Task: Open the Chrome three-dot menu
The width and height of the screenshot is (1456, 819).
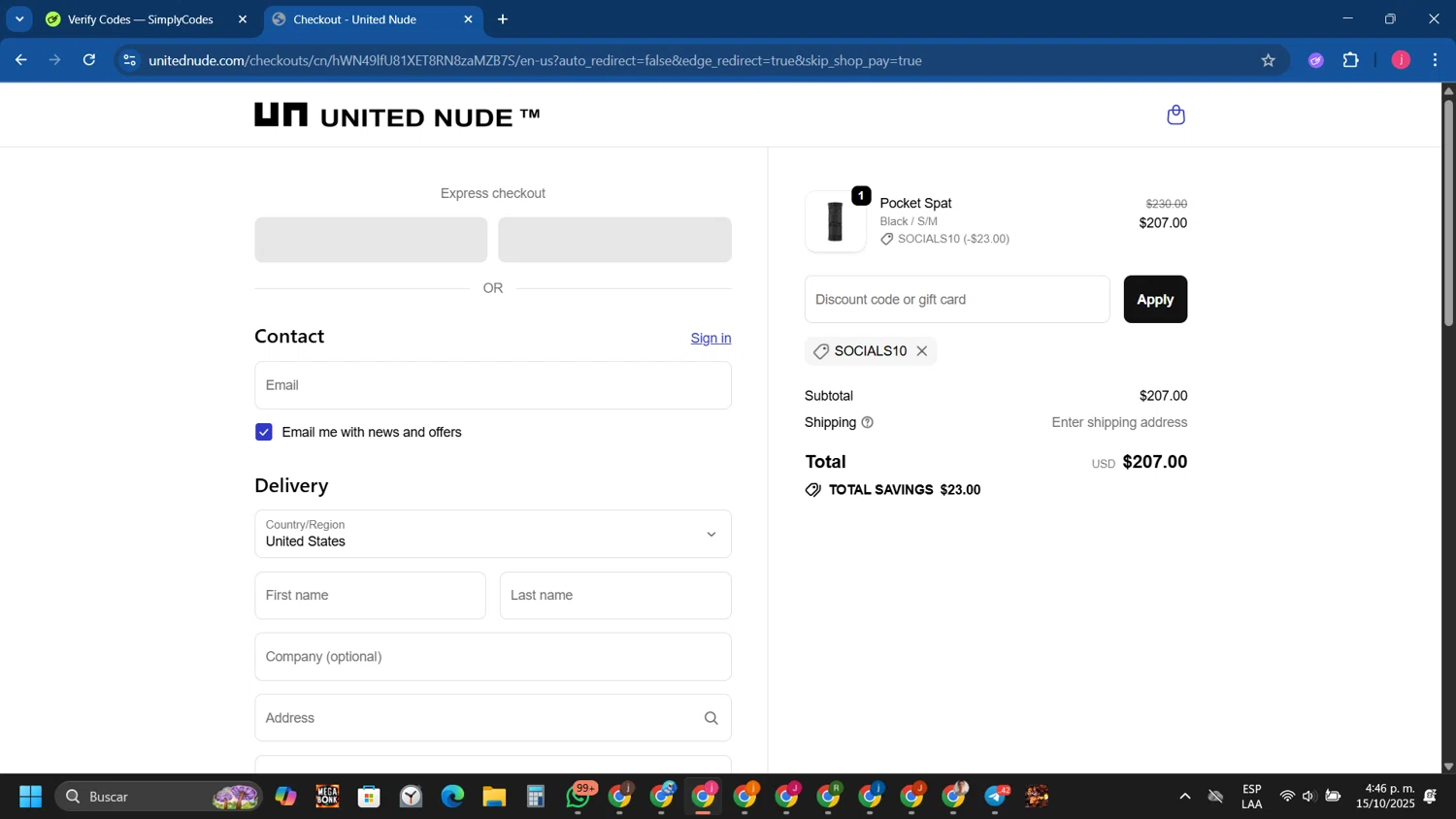Action: 1436,60
